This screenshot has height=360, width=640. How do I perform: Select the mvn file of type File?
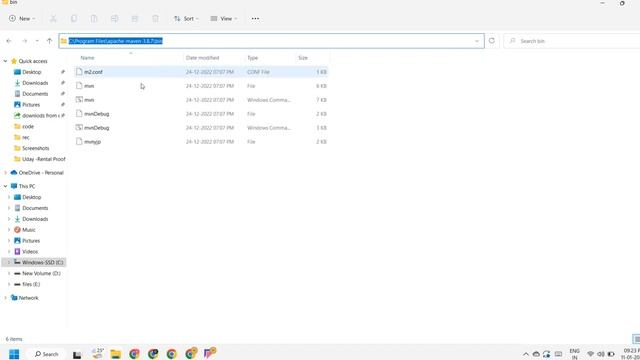(x=201, y=86)
